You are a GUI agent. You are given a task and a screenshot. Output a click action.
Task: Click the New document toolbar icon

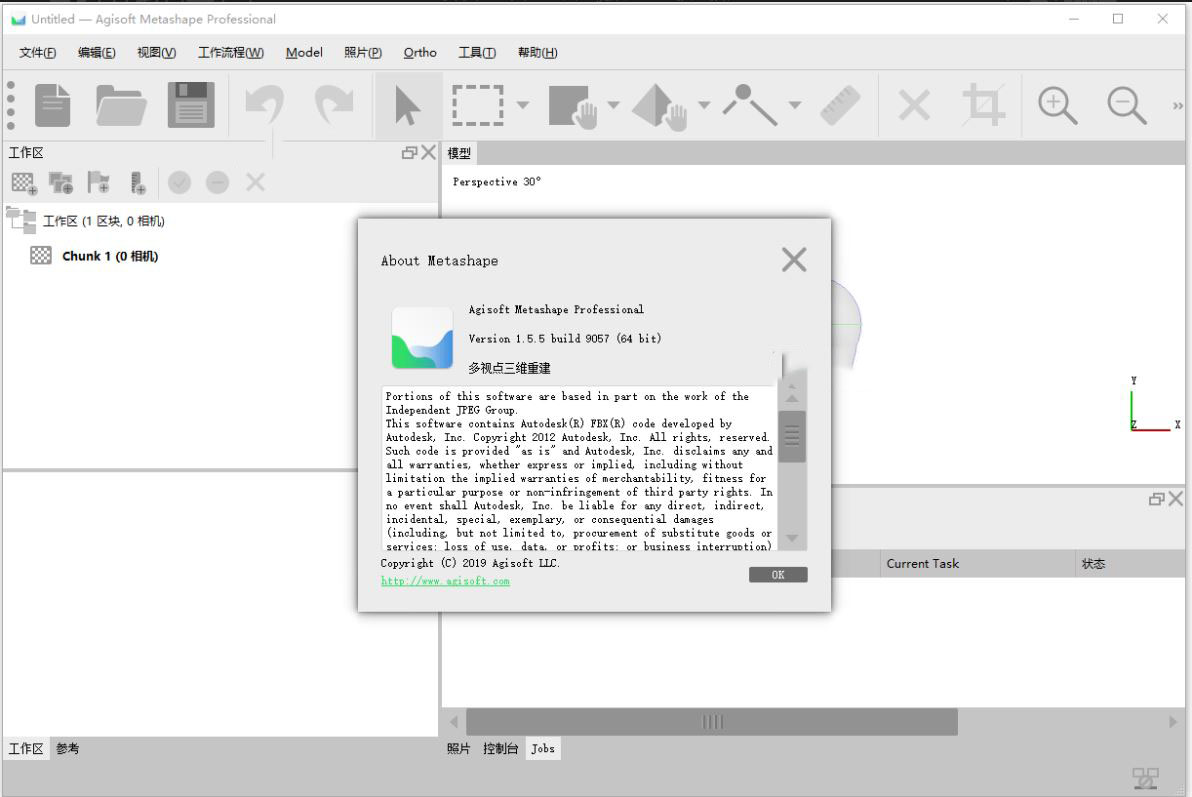[53, 105]
